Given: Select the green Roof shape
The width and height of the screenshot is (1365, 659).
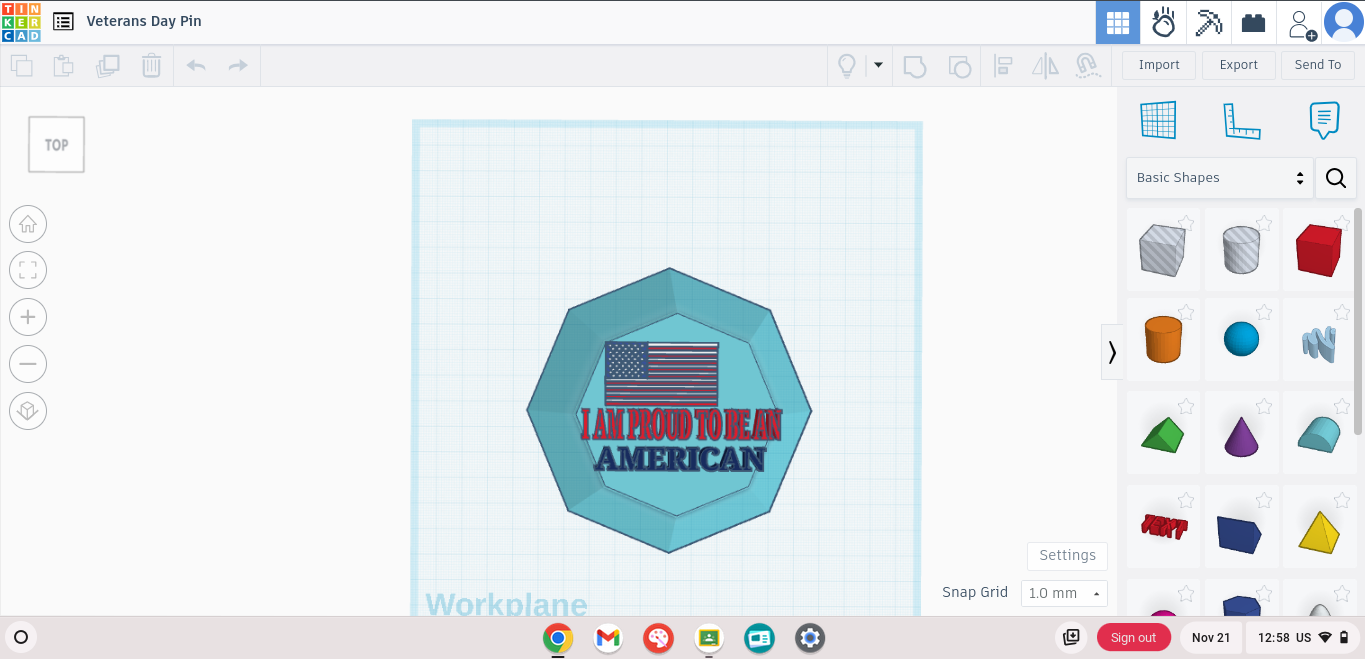Looking at the screenshot, I should coord(1162,433).
